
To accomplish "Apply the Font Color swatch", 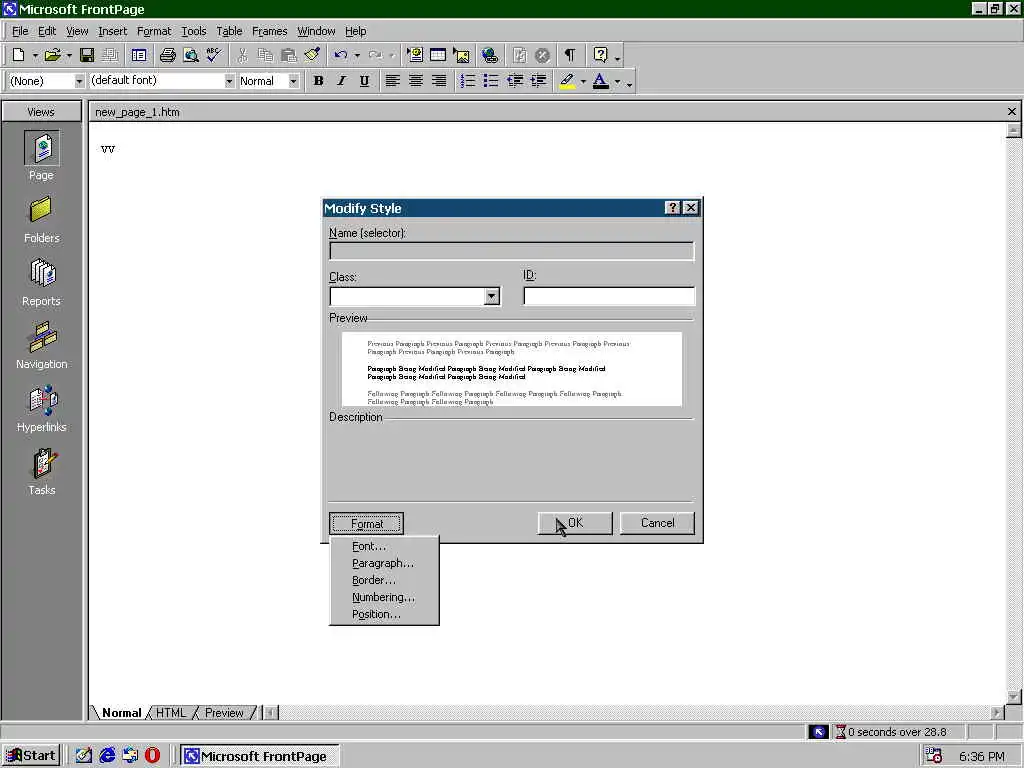I will [601, 81].
